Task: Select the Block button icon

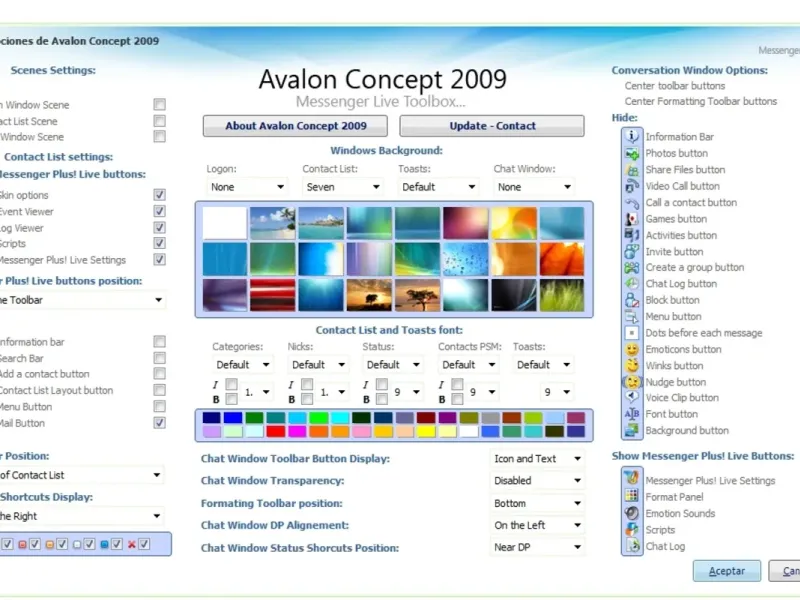Action: click(x=632, y=300)
